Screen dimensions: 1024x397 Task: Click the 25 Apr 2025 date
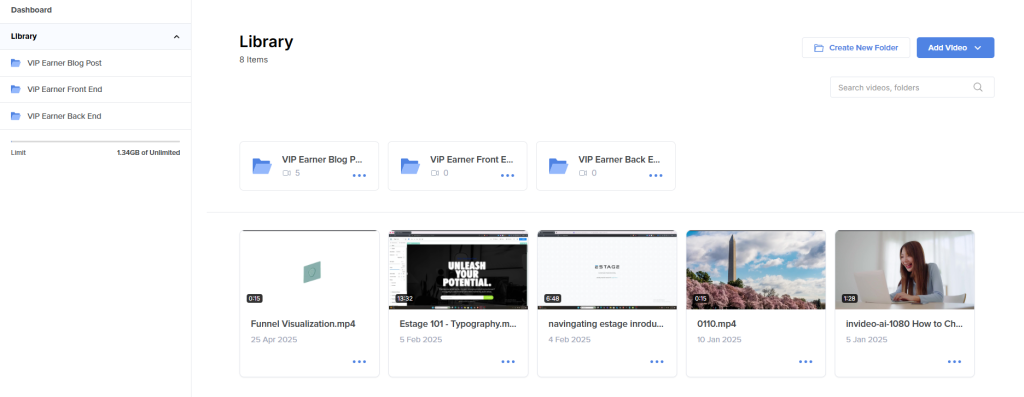(x=274, y=340)
